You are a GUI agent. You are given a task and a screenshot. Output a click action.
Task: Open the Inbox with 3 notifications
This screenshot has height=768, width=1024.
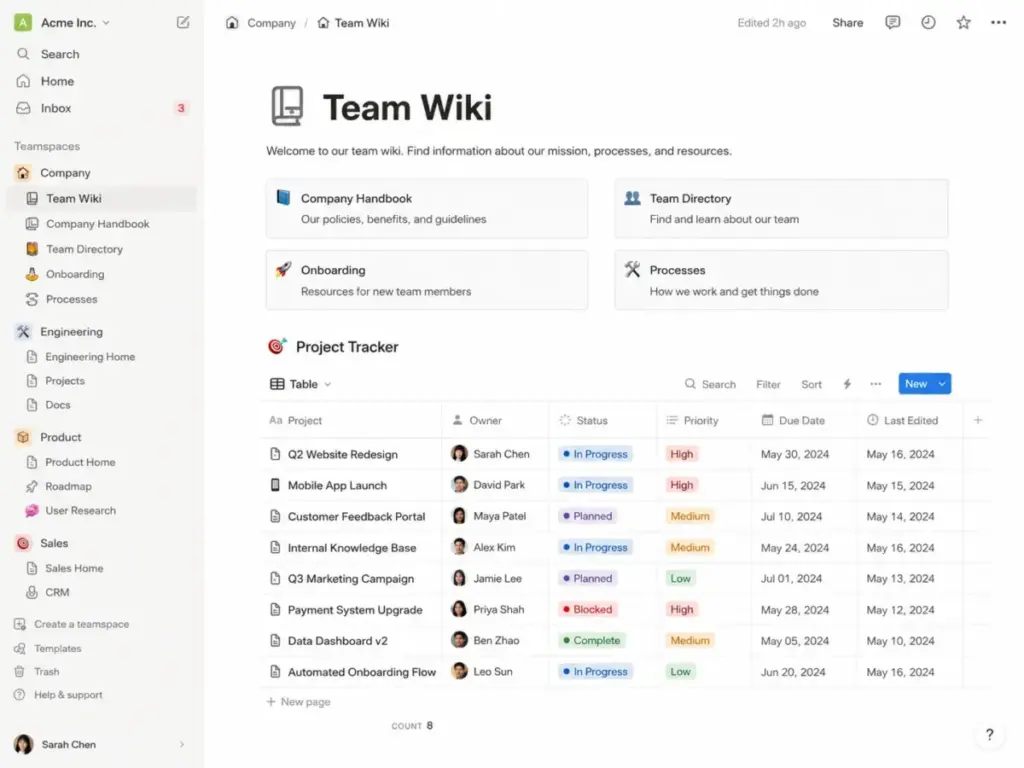click(101, 108)
